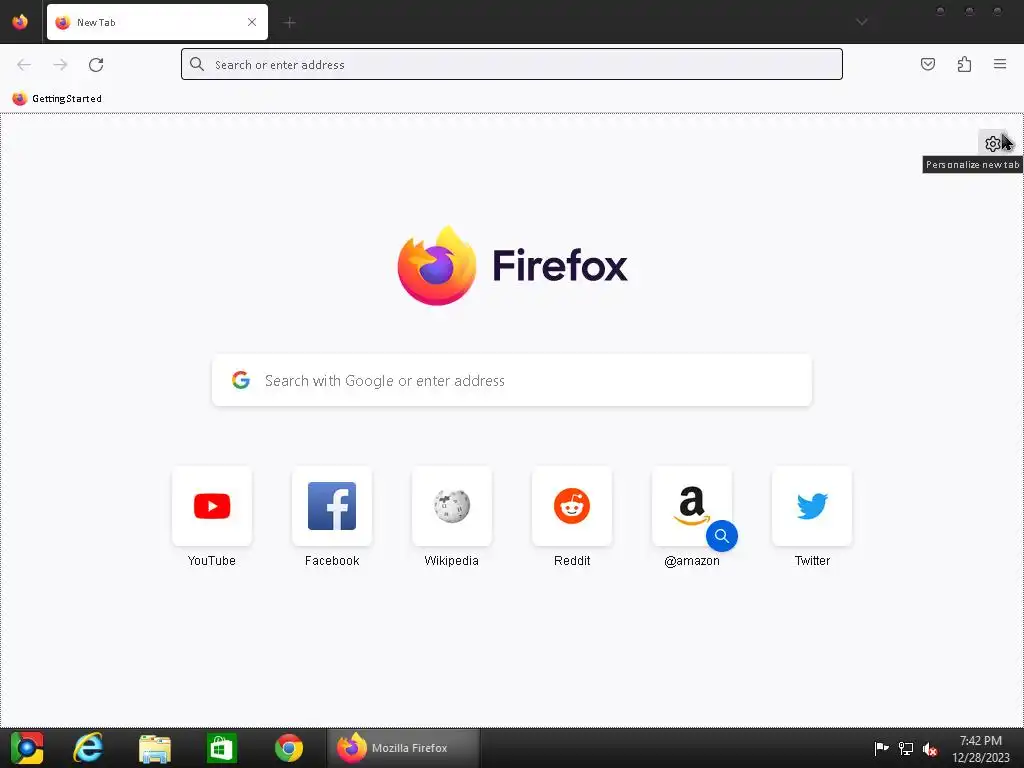Open a new tab with plus button
This screenshot has height=768, width=1024.
pyautogui.click(x=289, y=23)
